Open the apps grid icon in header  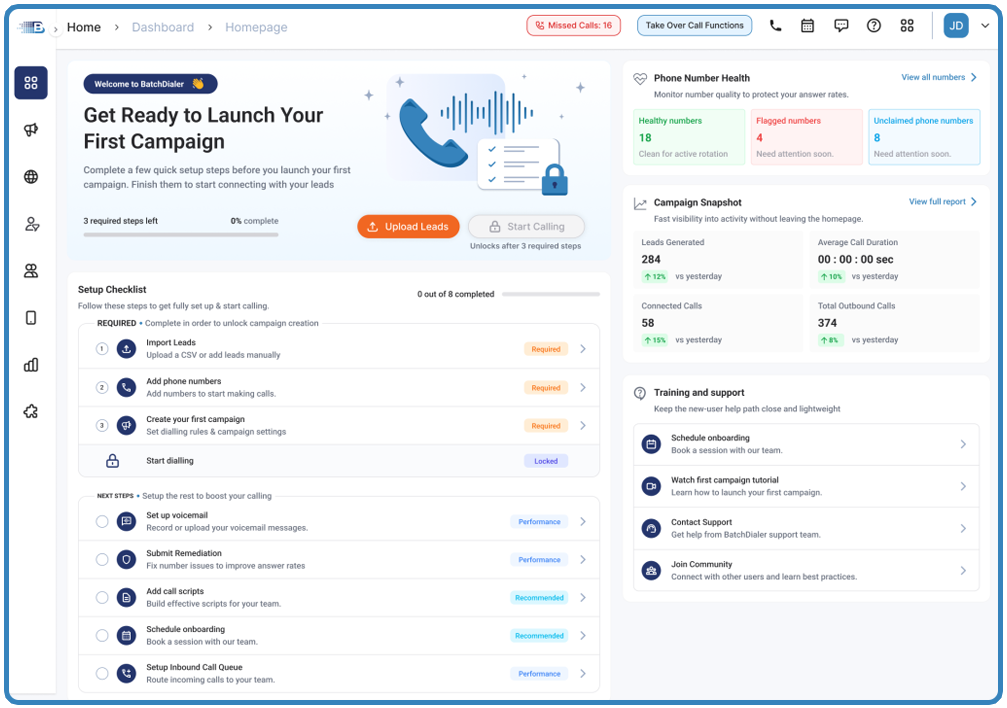[907, 26]
